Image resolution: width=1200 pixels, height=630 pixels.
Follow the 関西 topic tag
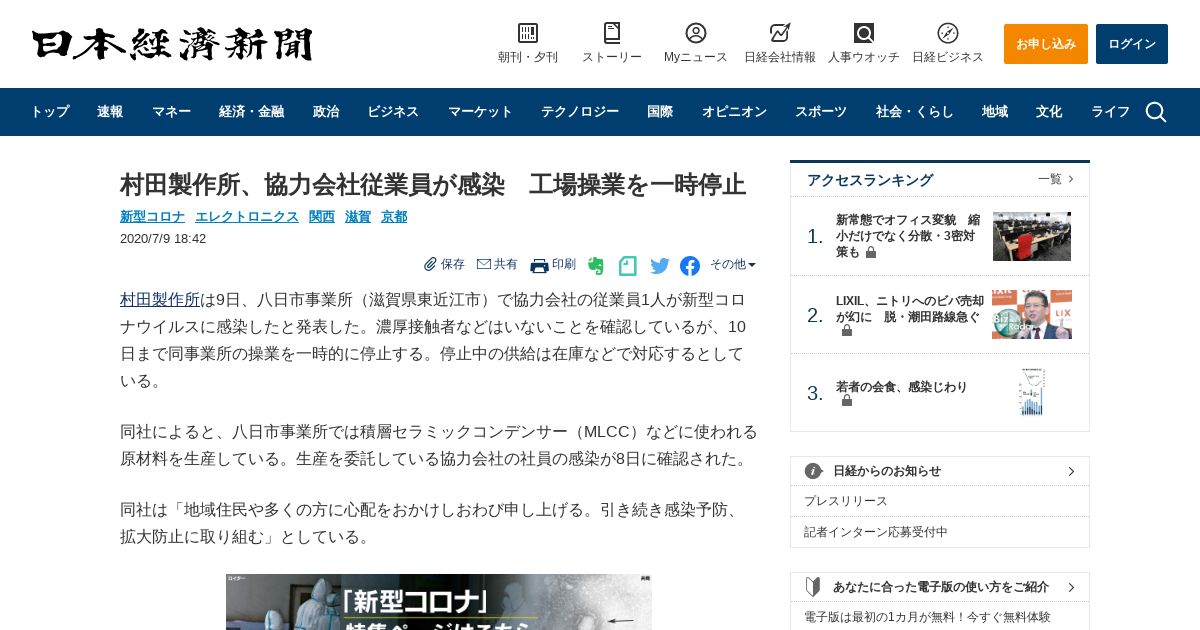click(322, 216)
